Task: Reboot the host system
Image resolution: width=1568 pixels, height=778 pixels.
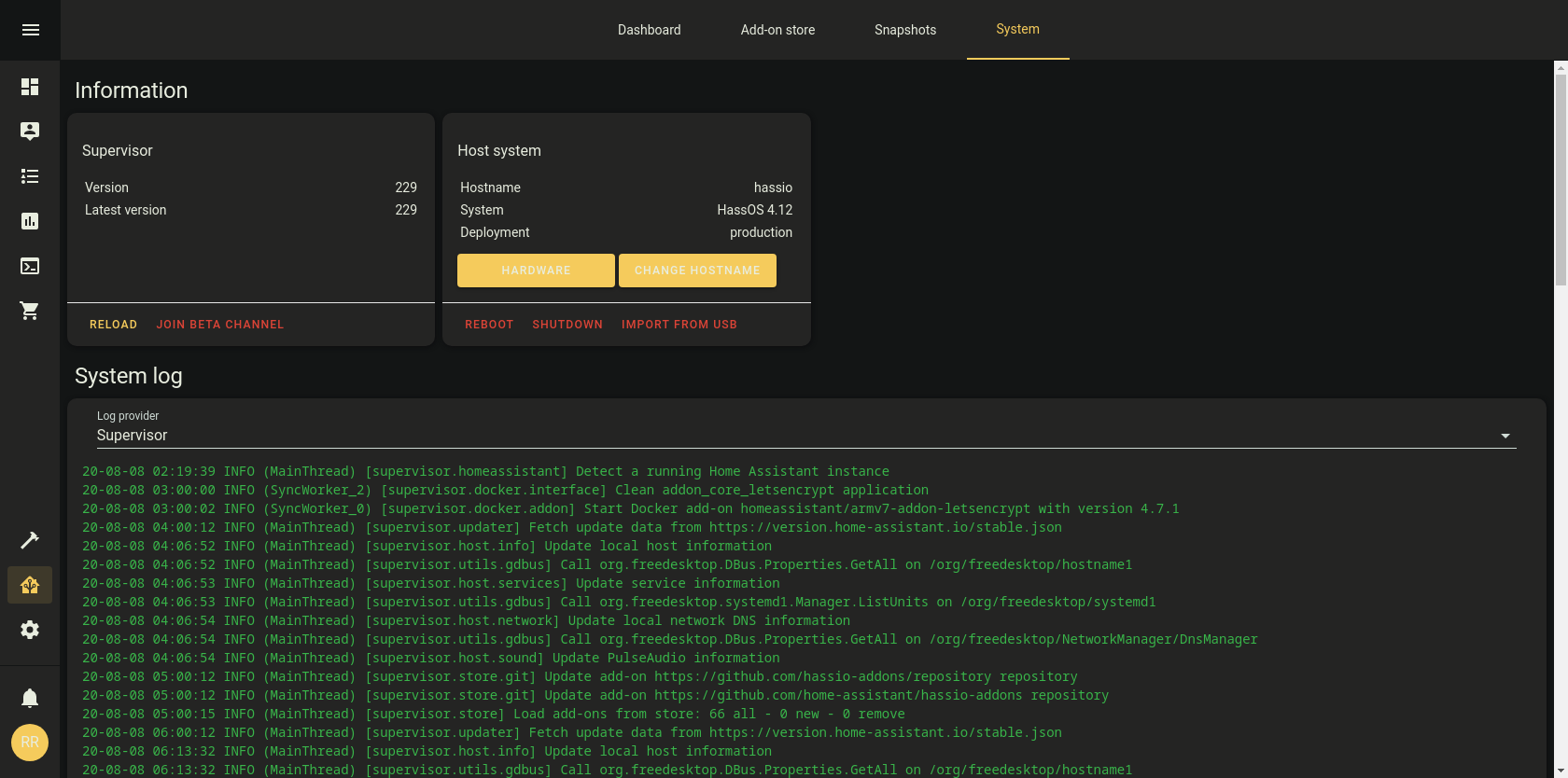Action: [x=489, y=325]
